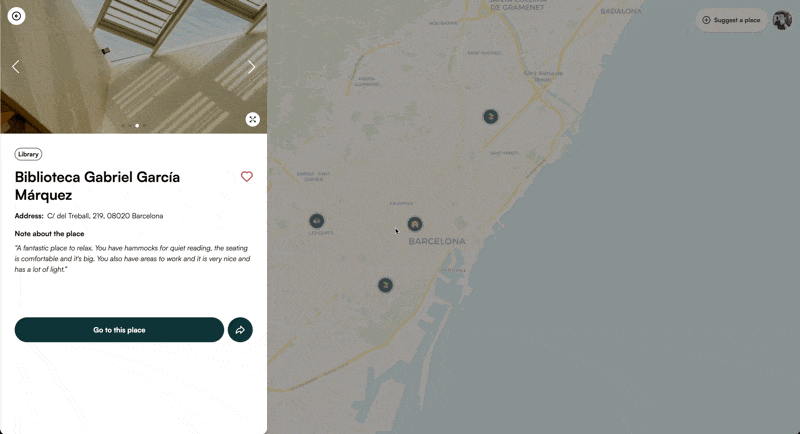
Task: Select the southernmost map marker
Action: click(x=385, y=285)
